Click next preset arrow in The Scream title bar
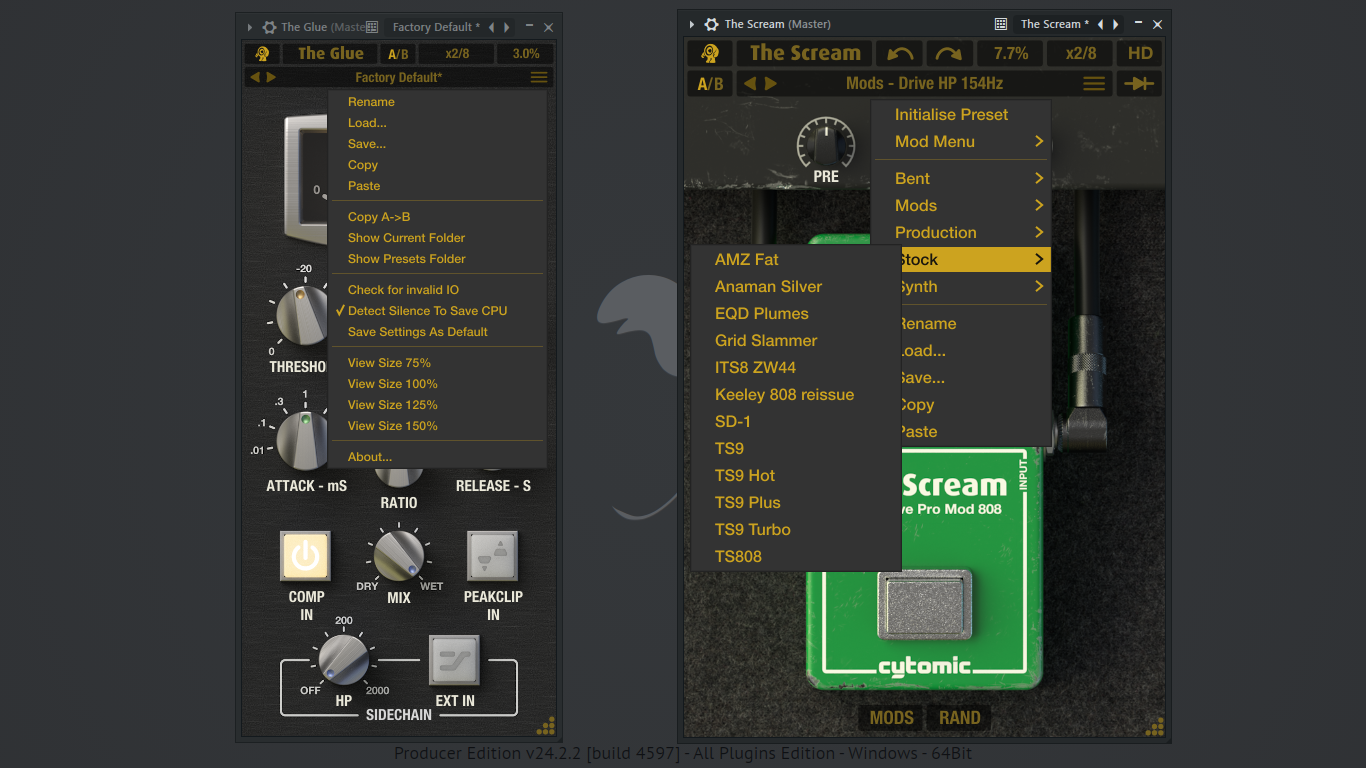This screenshot has height=768, width=1366. coord(1116,24)
